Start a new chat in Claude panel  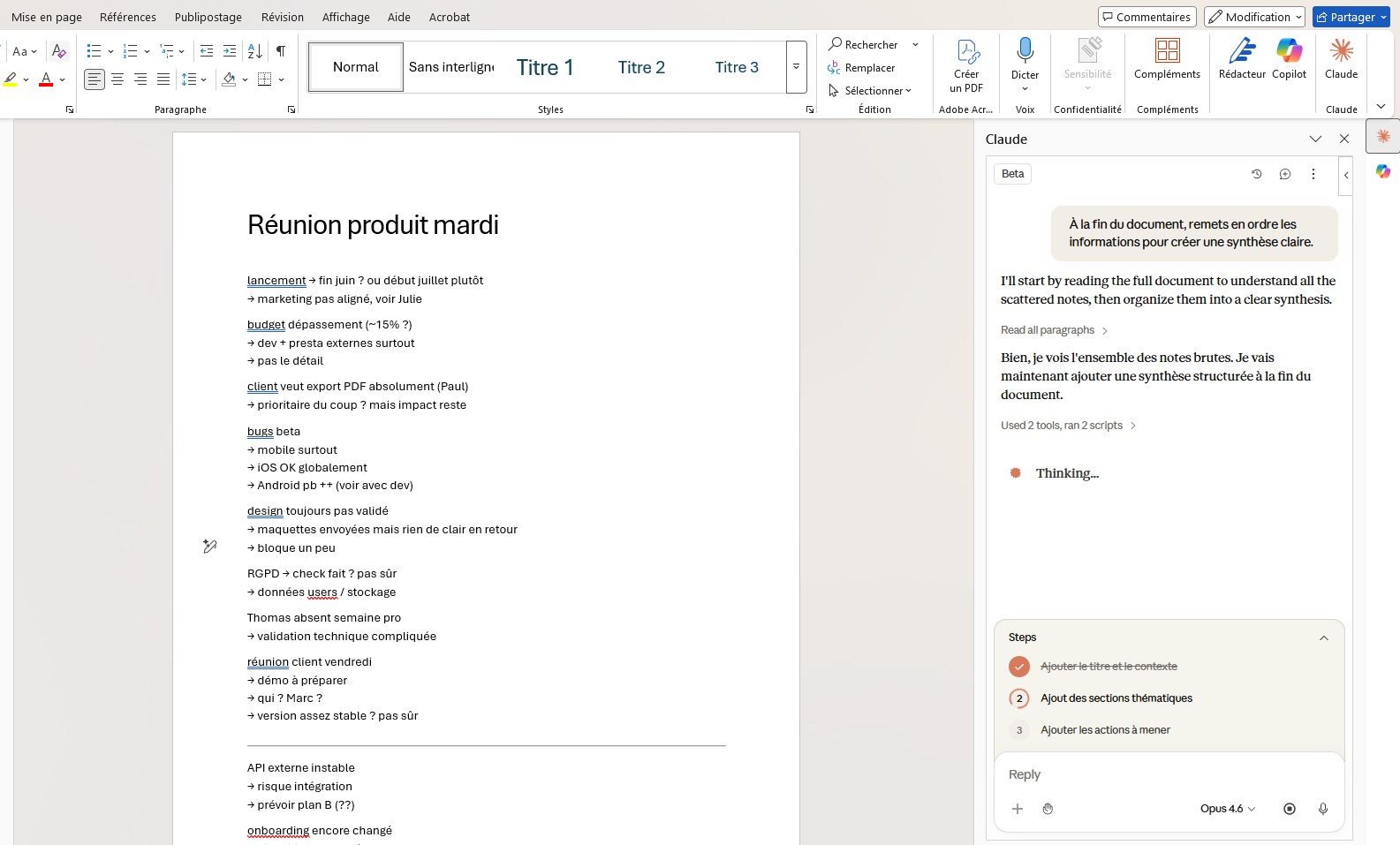(1284, 174)
